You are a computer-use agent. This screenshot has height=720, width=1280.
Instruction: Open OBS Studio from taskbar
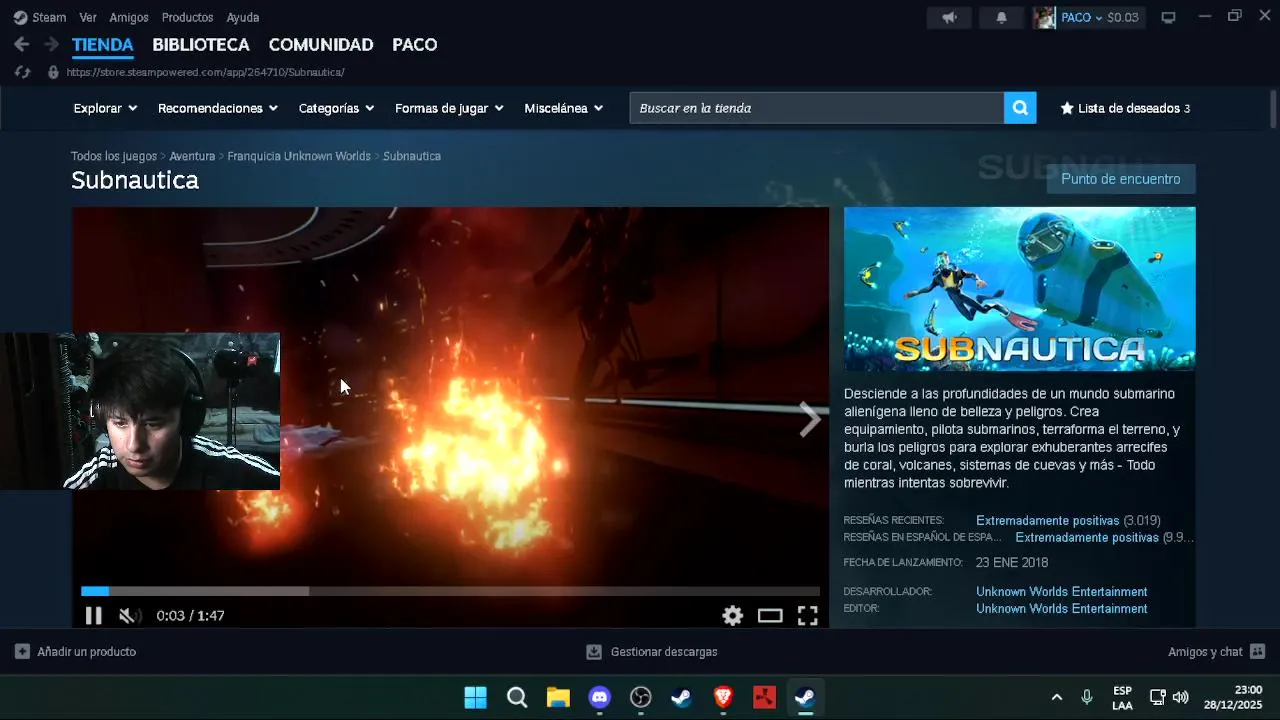(641, 697)
